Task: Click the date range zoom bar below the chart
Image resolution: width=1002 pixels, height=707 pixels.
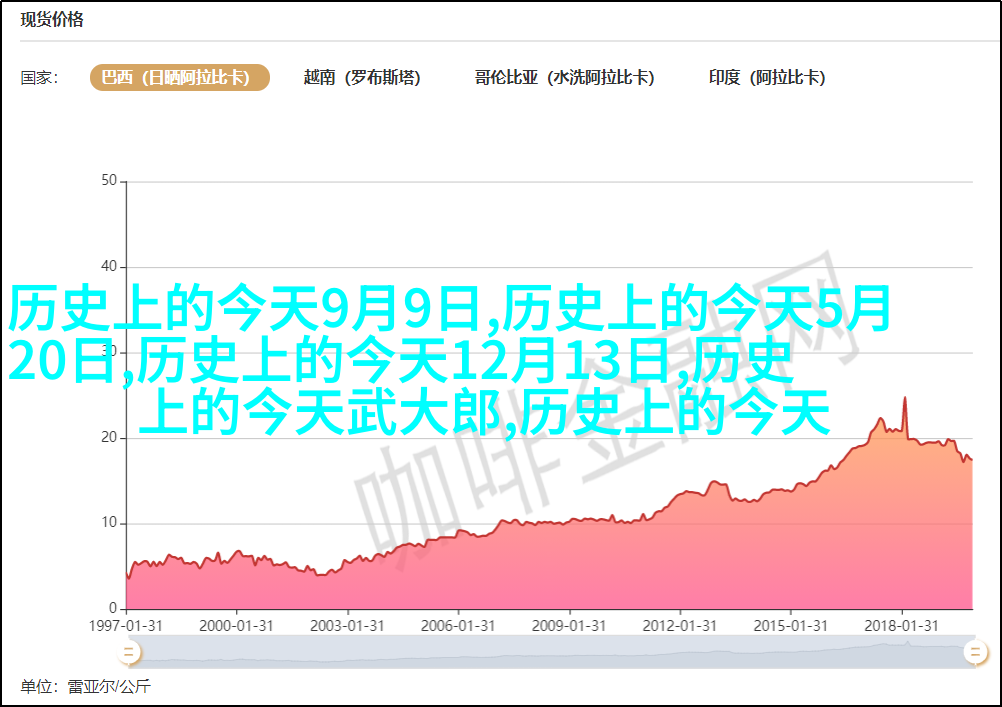Action: coord(551,653)
